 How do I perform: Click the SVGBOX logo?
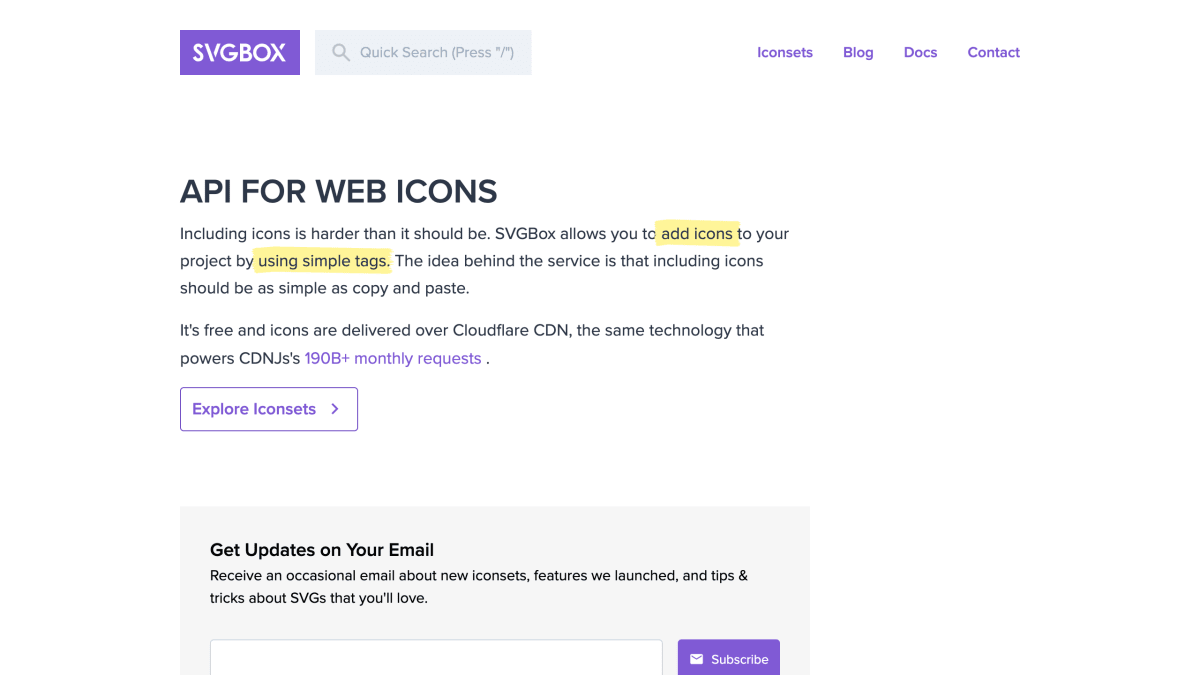pyautogui.click(x=240, y=52)
